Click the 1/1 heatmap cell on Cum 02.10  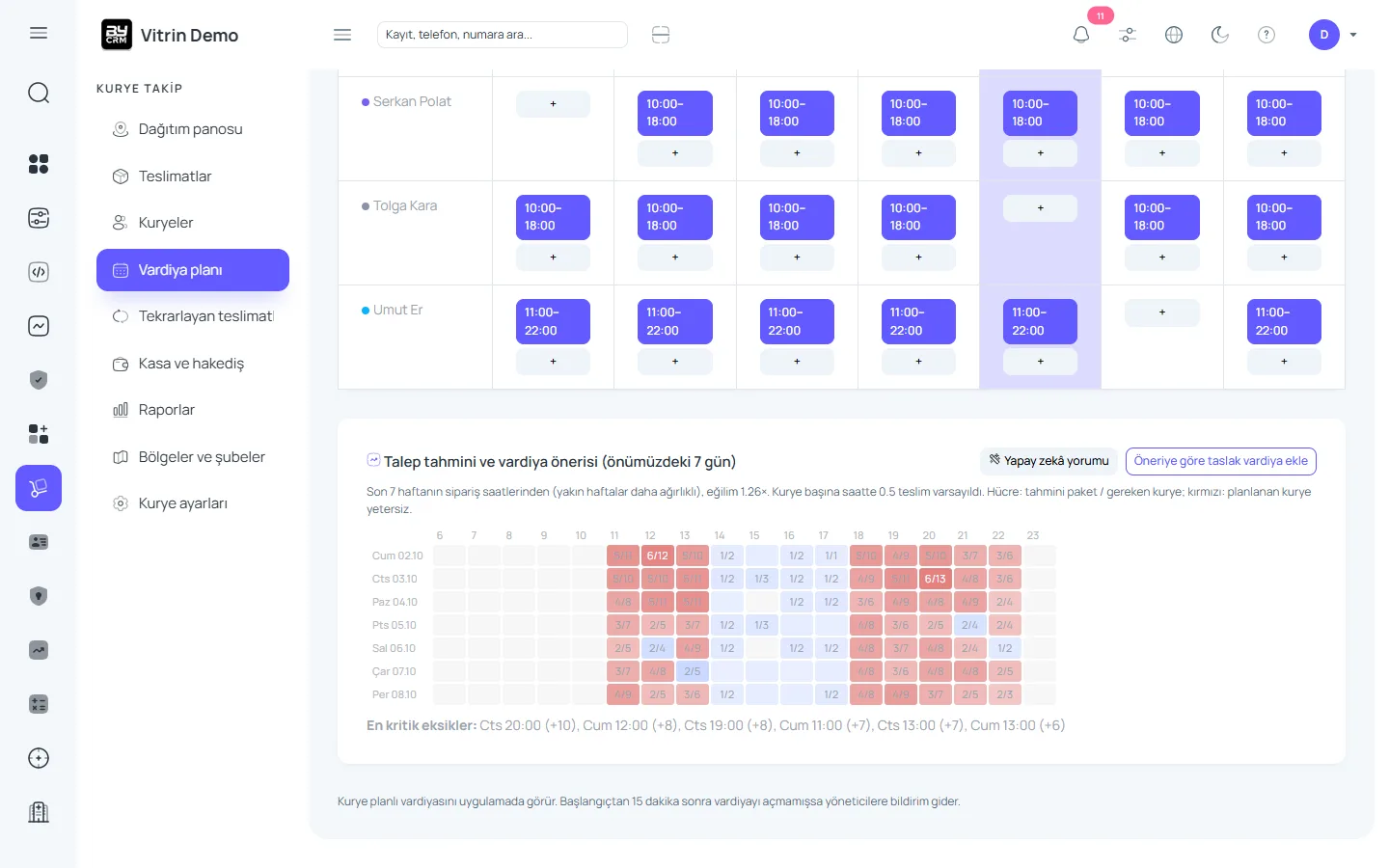[x=831, y=556]
